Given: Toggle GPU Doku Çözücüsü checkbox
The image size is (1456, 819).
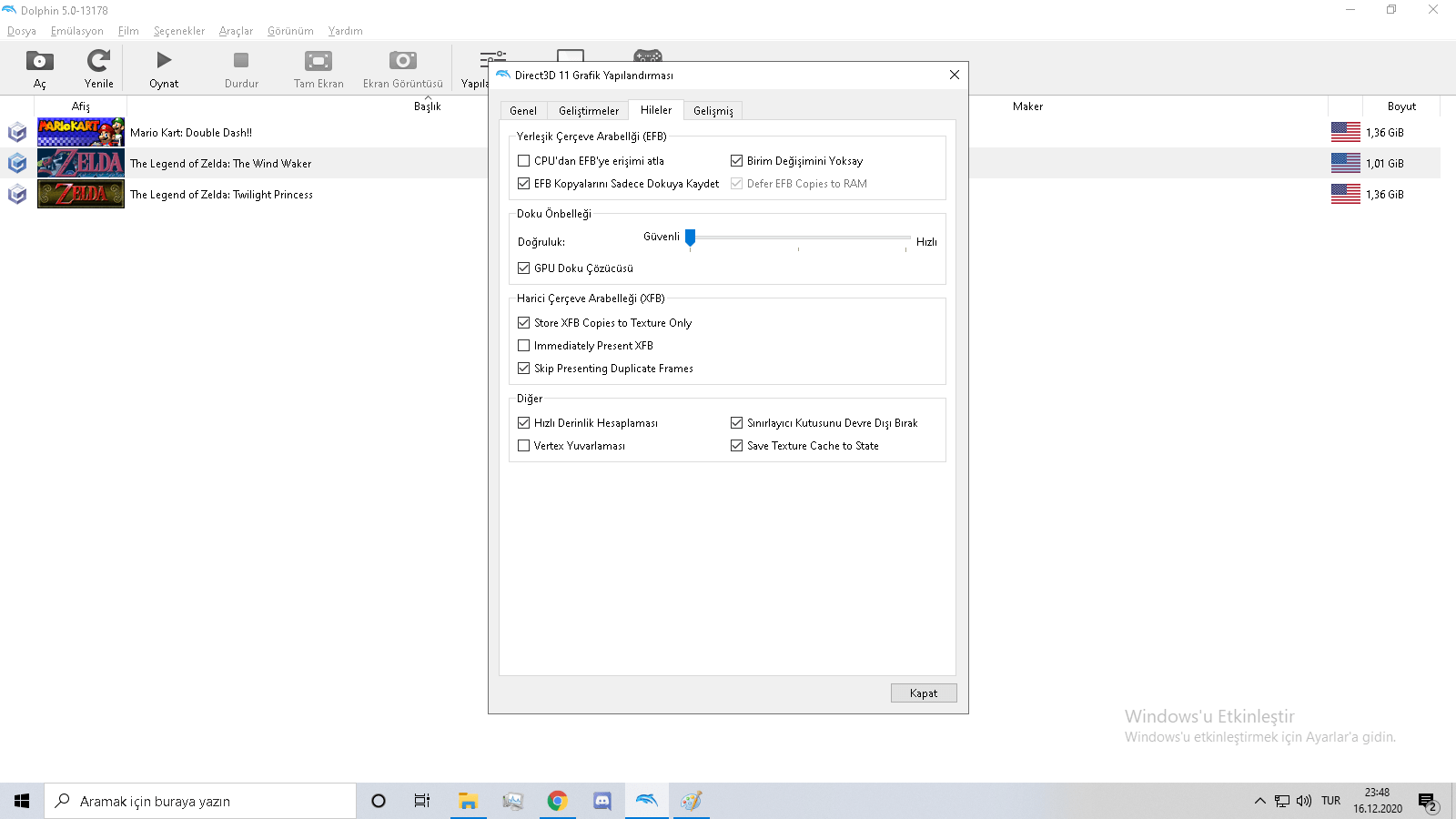Looking at the screenshot, I should tap(523, 268).
